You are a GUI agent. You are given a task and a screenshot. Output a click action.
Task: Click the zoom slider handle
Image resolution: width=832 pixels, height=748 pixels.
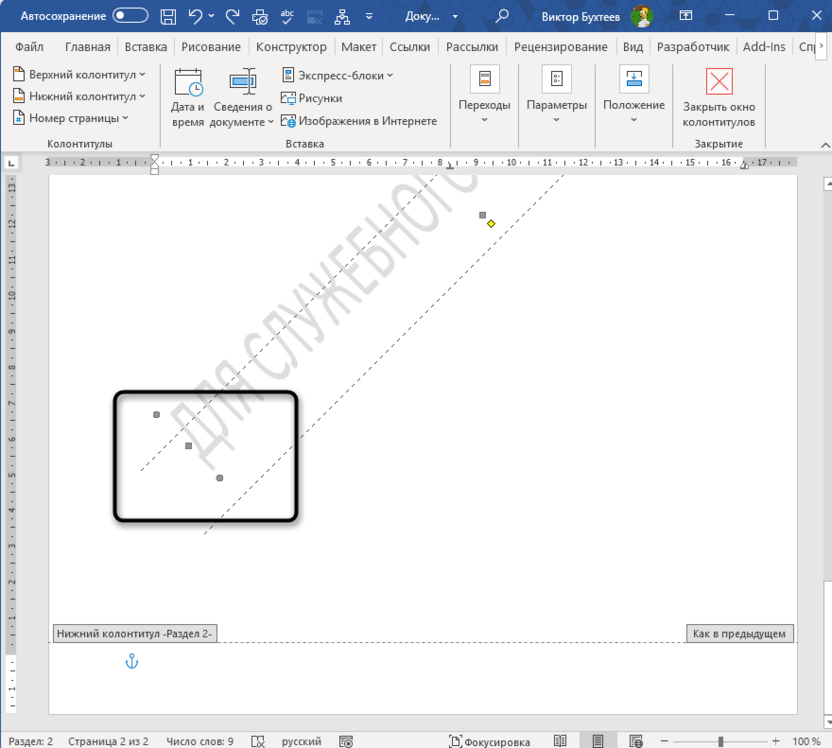point(721,741)
